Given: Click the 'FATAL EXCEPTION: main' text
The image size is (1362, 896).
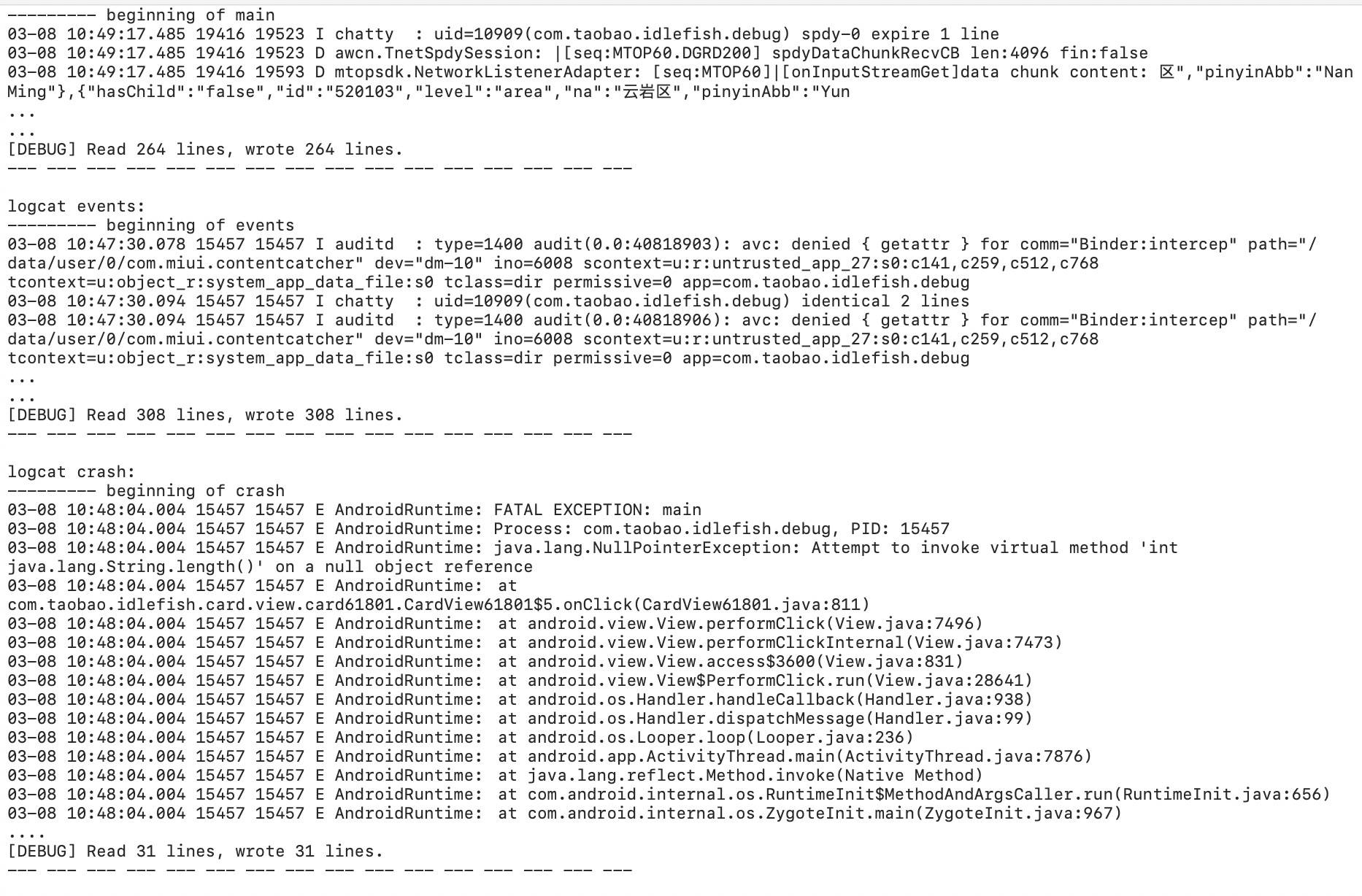Looking at the screenshot, I should 597,510.
